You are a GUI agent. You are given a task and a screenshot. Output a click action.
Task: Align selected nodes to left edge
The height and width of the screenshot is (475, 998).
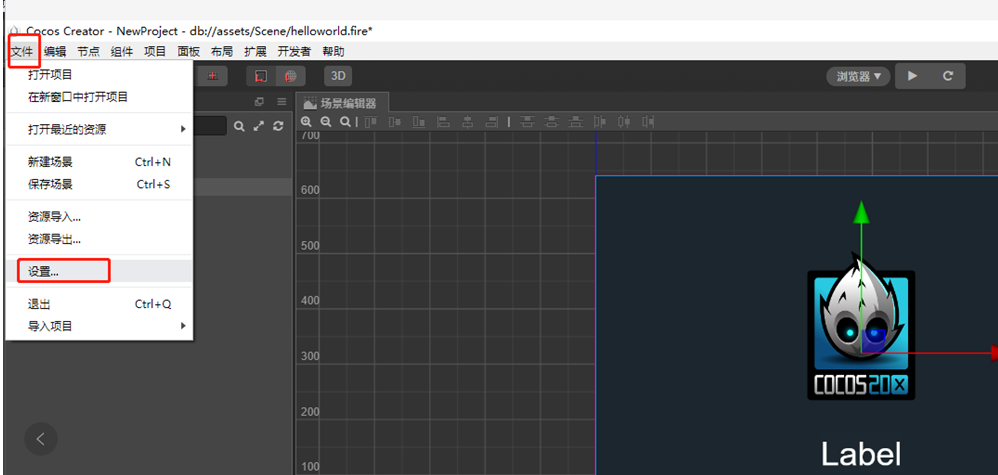(444, 122)
